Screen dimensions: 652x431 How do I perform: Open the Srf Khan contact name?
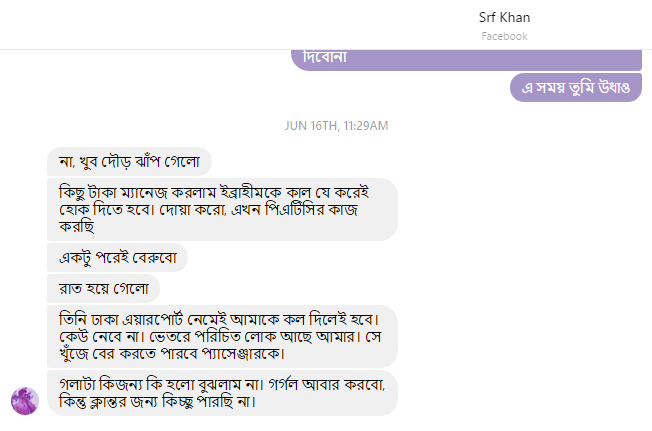click(x=504, y=17)
